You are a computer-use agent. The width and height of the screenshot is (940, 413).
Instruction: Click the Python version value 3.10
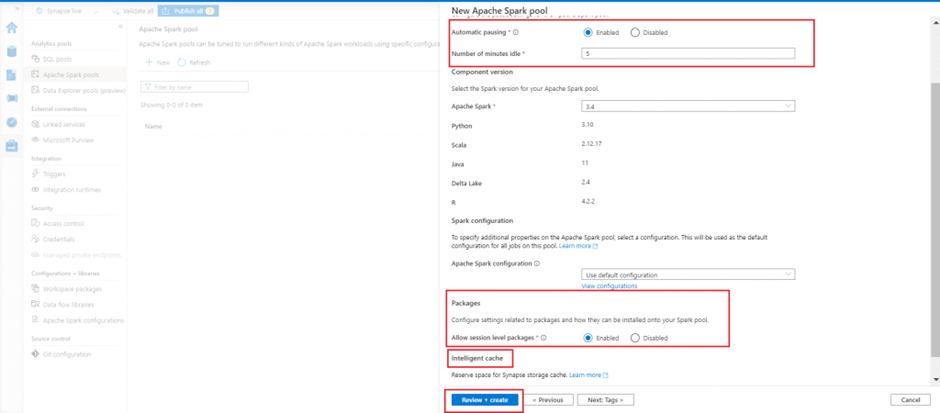click(587, 125)
